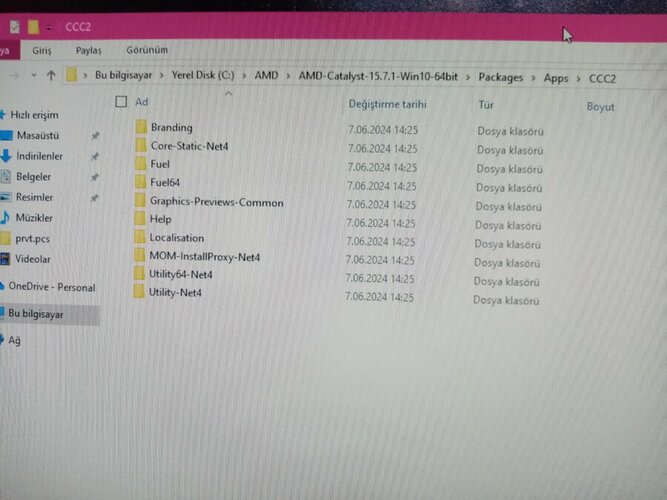
Task: Expand the chevron after Yerel Disk (C:)
Action: coord(244,76)
